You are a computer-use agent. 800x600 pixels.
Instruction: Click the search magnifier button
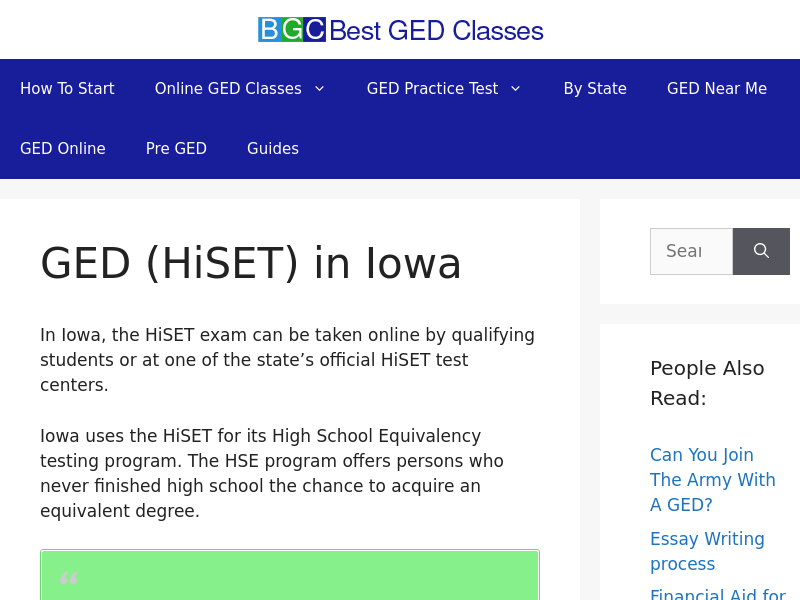coord(761,251)
